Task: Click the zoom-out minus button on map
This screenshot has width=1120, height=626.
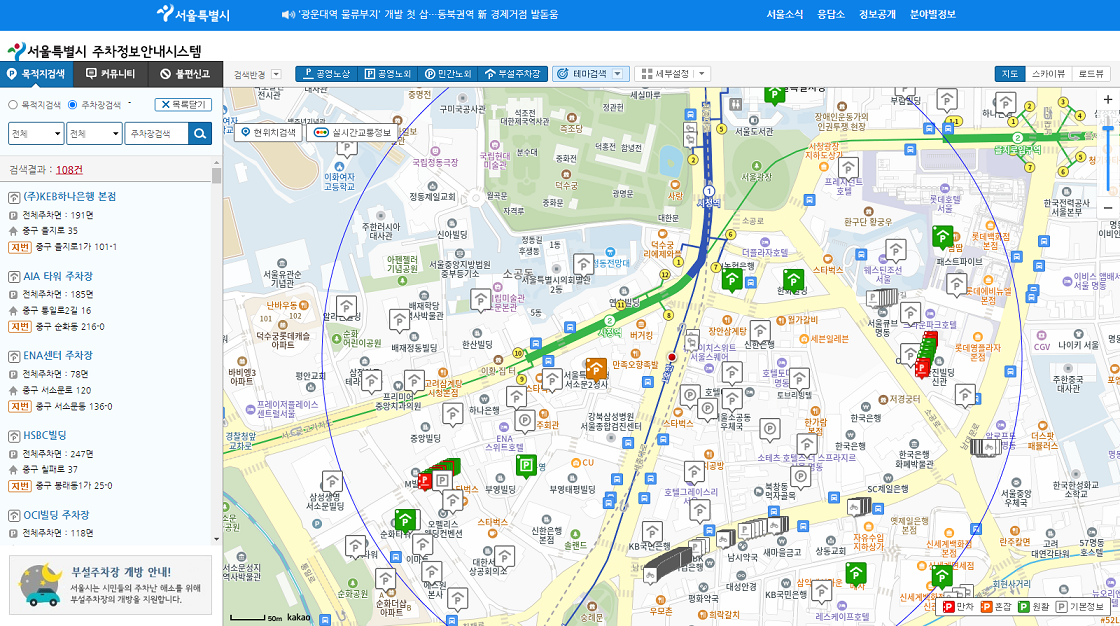Action: (x=1108, y=208)
